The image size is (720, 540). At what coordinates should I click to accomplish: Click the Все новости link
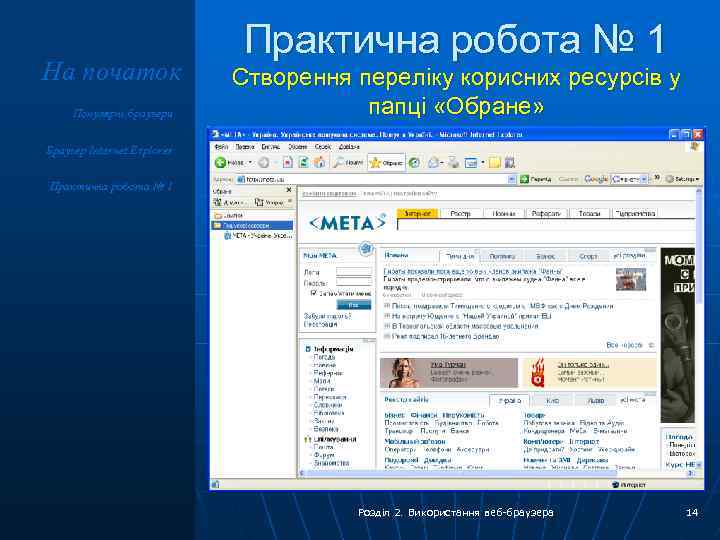[624, 345]
